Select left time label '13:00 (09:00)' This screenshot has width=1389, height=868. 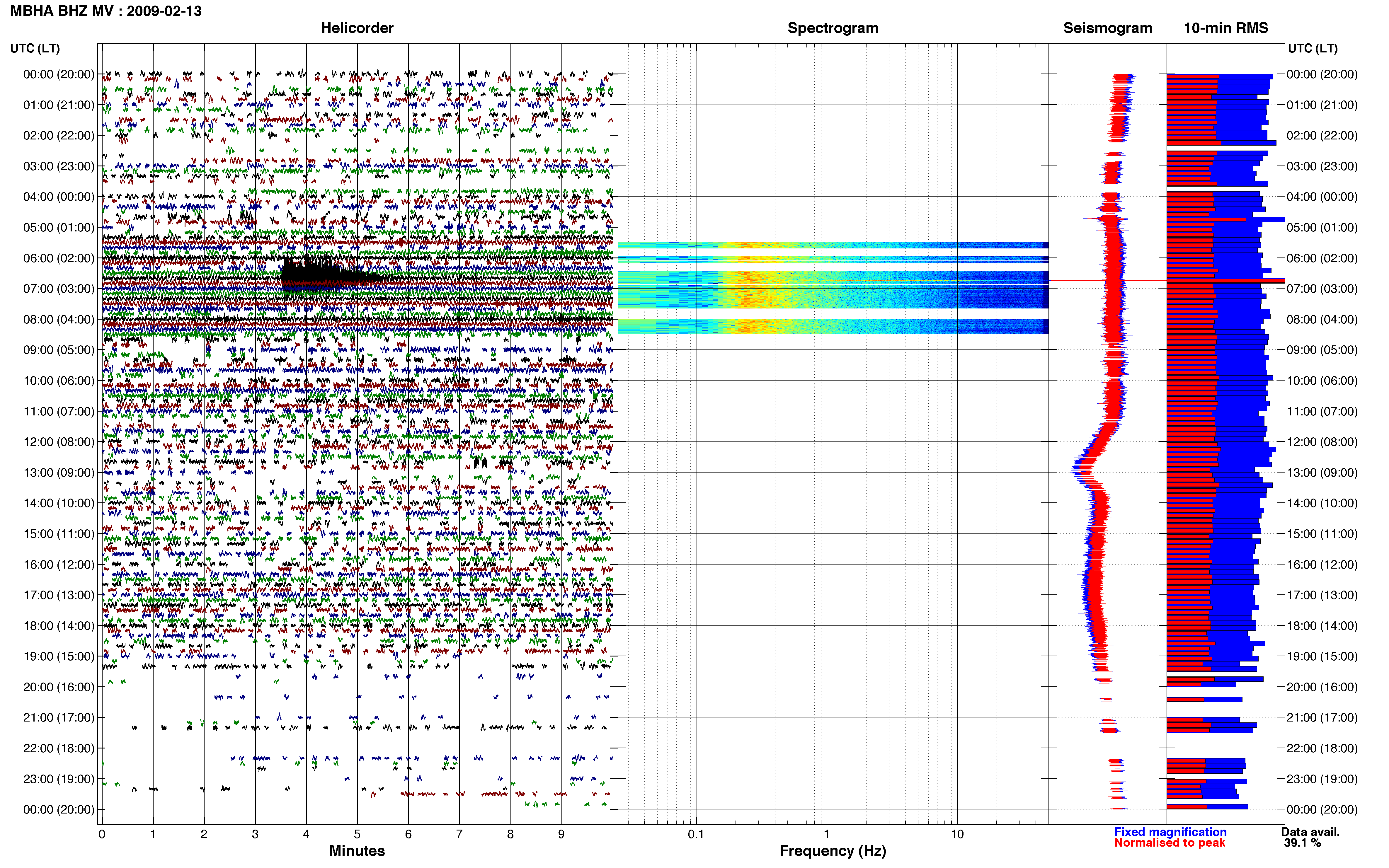tap(59, 473)
